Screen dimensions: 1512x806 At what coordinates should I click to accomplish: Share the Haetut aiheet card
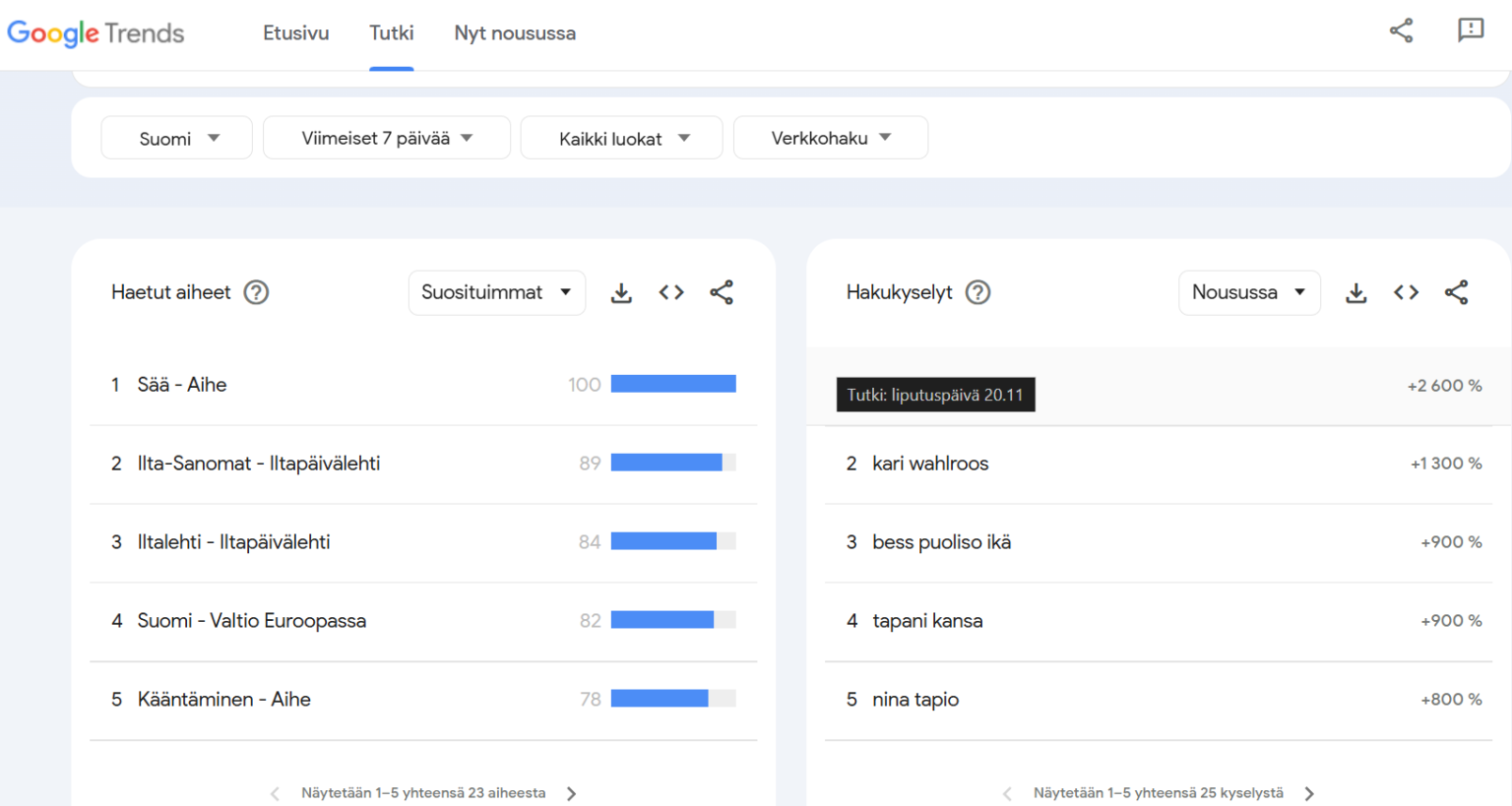click(722, 292)
